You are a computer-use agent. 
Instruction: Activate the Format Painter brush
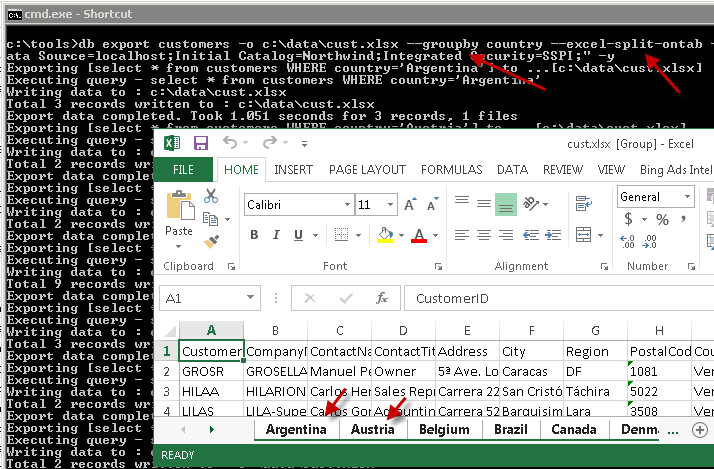pos(211,241)
